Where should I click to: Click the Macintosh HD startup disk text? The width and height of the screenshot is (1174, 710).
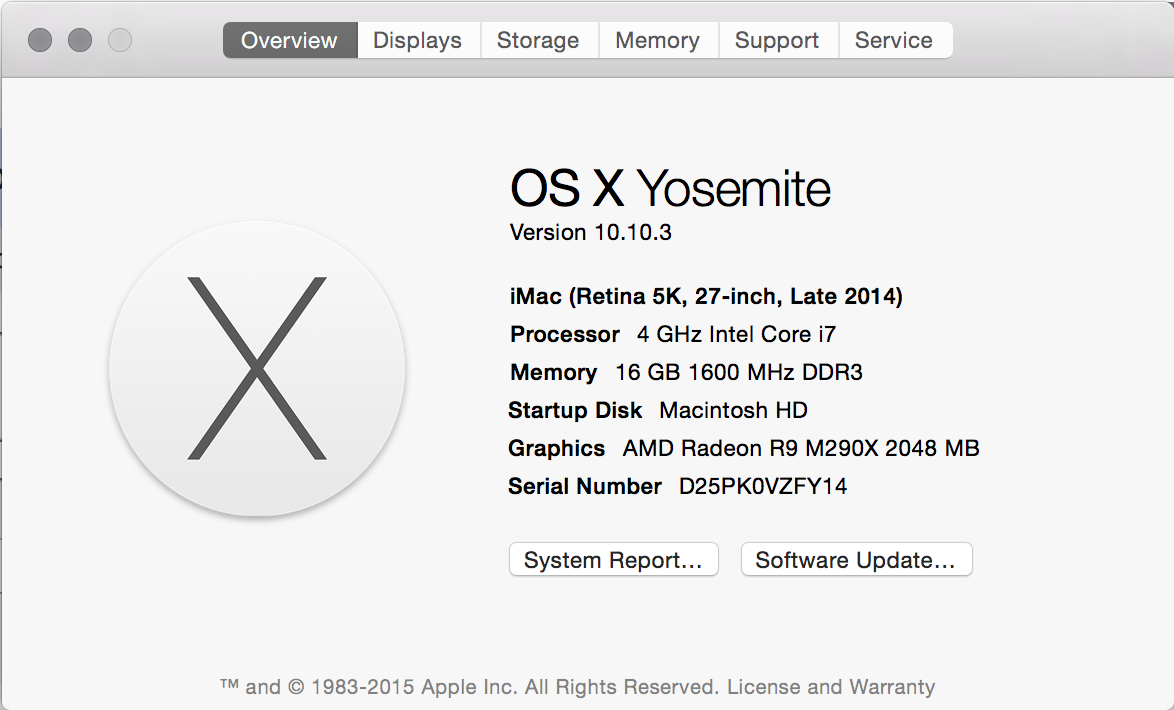point(733,410)
